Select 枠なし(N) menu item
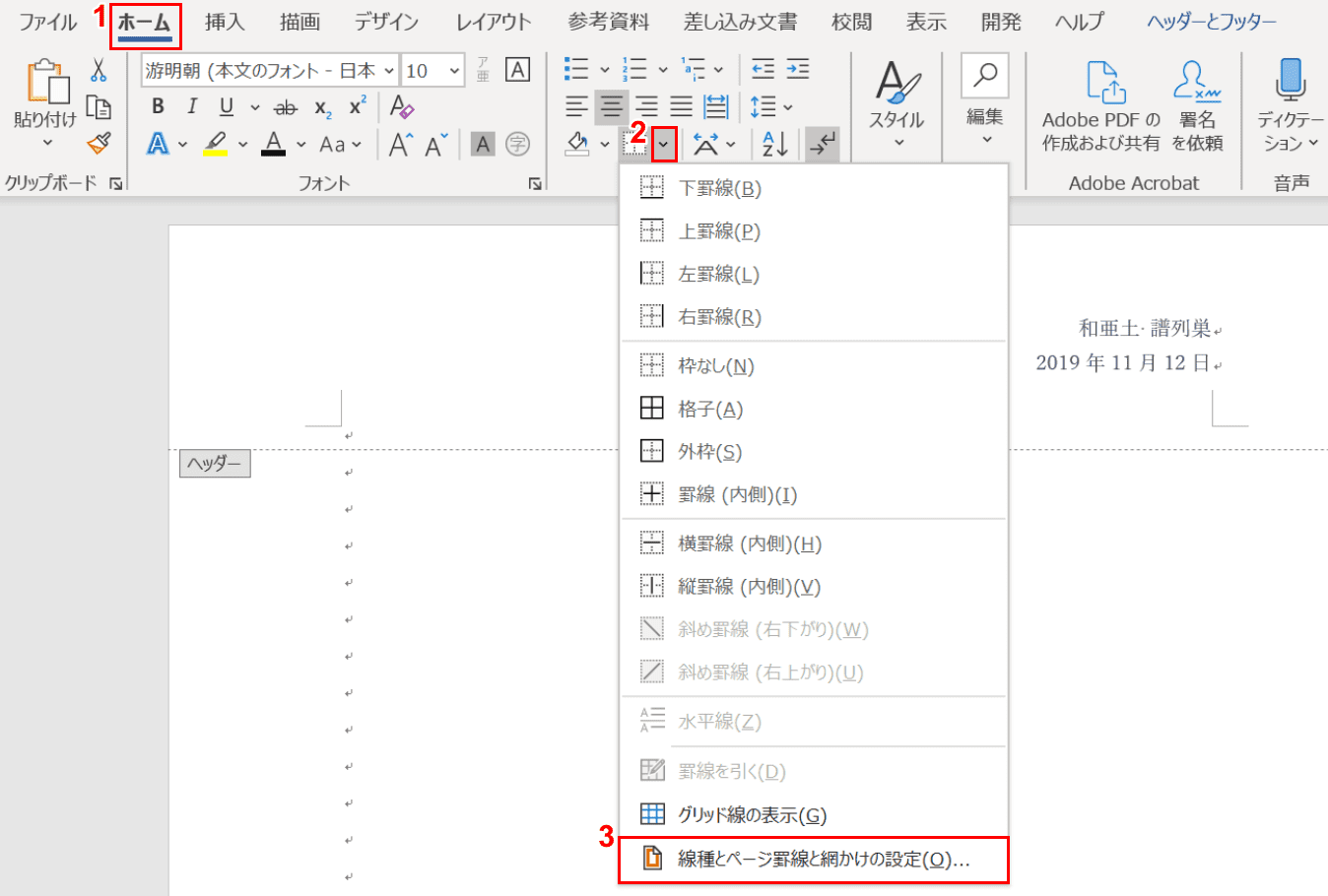The image size is (1328, 896). point(814,366)
